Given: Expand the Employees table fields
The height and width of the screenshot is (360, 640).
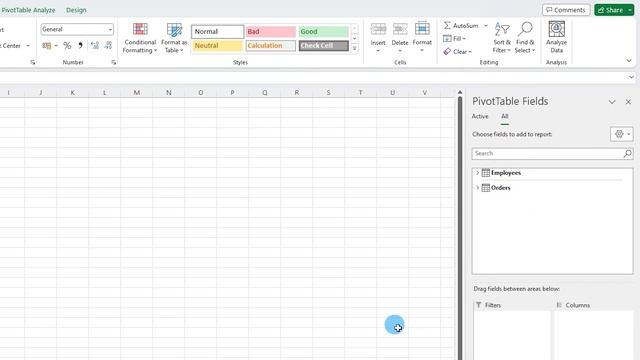Looking at the screenshot, I should tap(478, 173).
